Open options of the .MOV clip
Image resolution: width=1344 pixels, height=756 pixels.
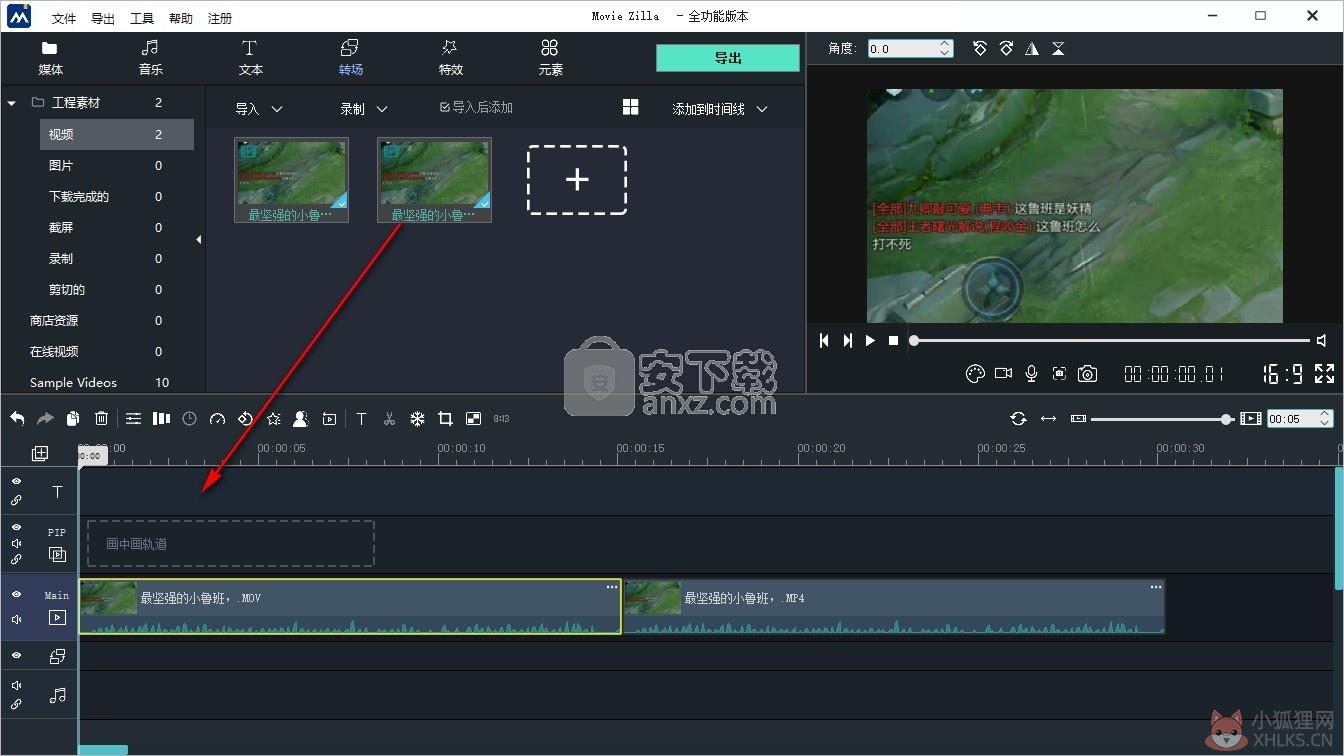click(612, 587)
